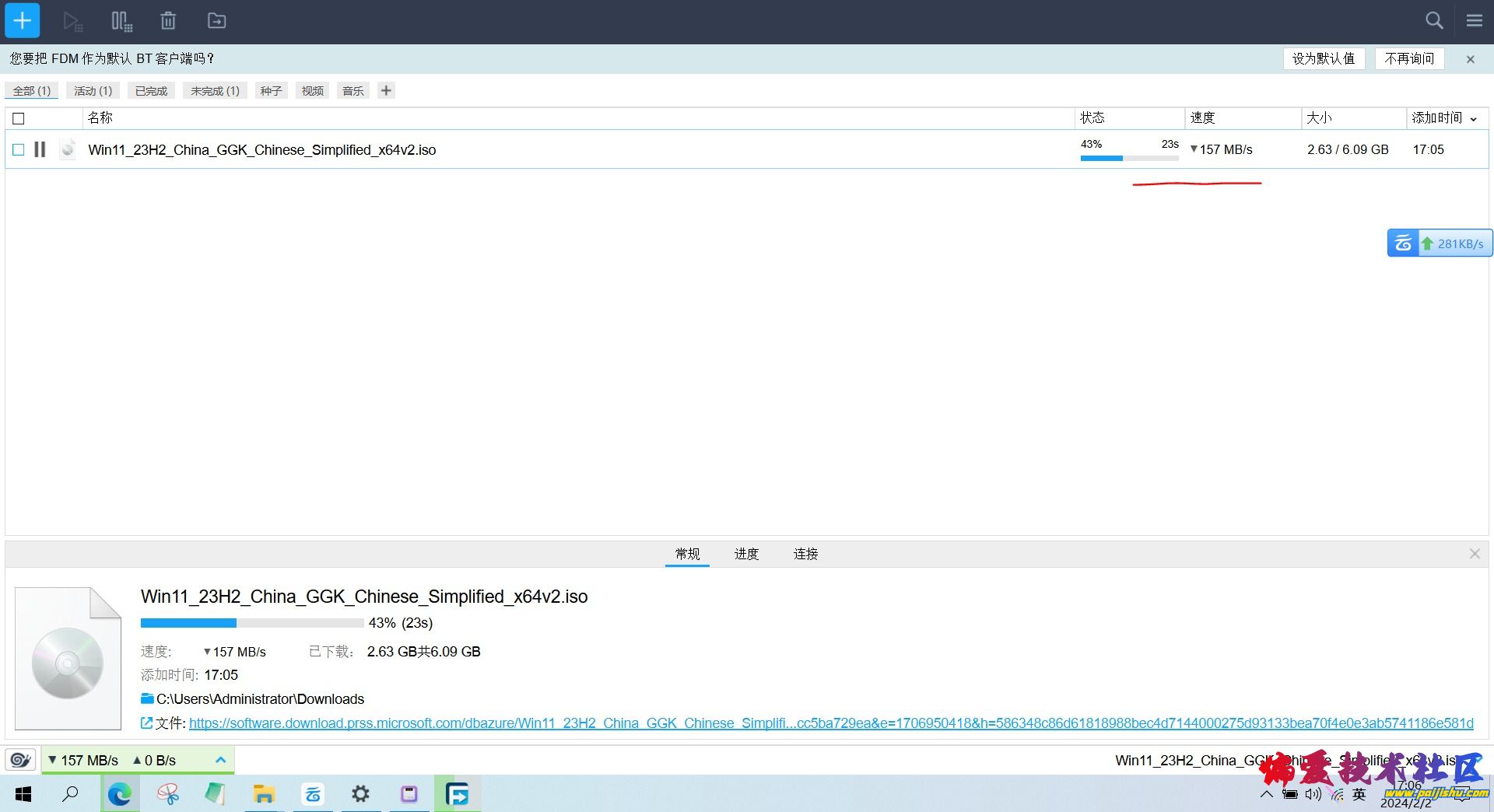This screenshot has width=1494, height=812.
Task: Pause the Win11 ISO download row
Action: (x=40, y=149)
